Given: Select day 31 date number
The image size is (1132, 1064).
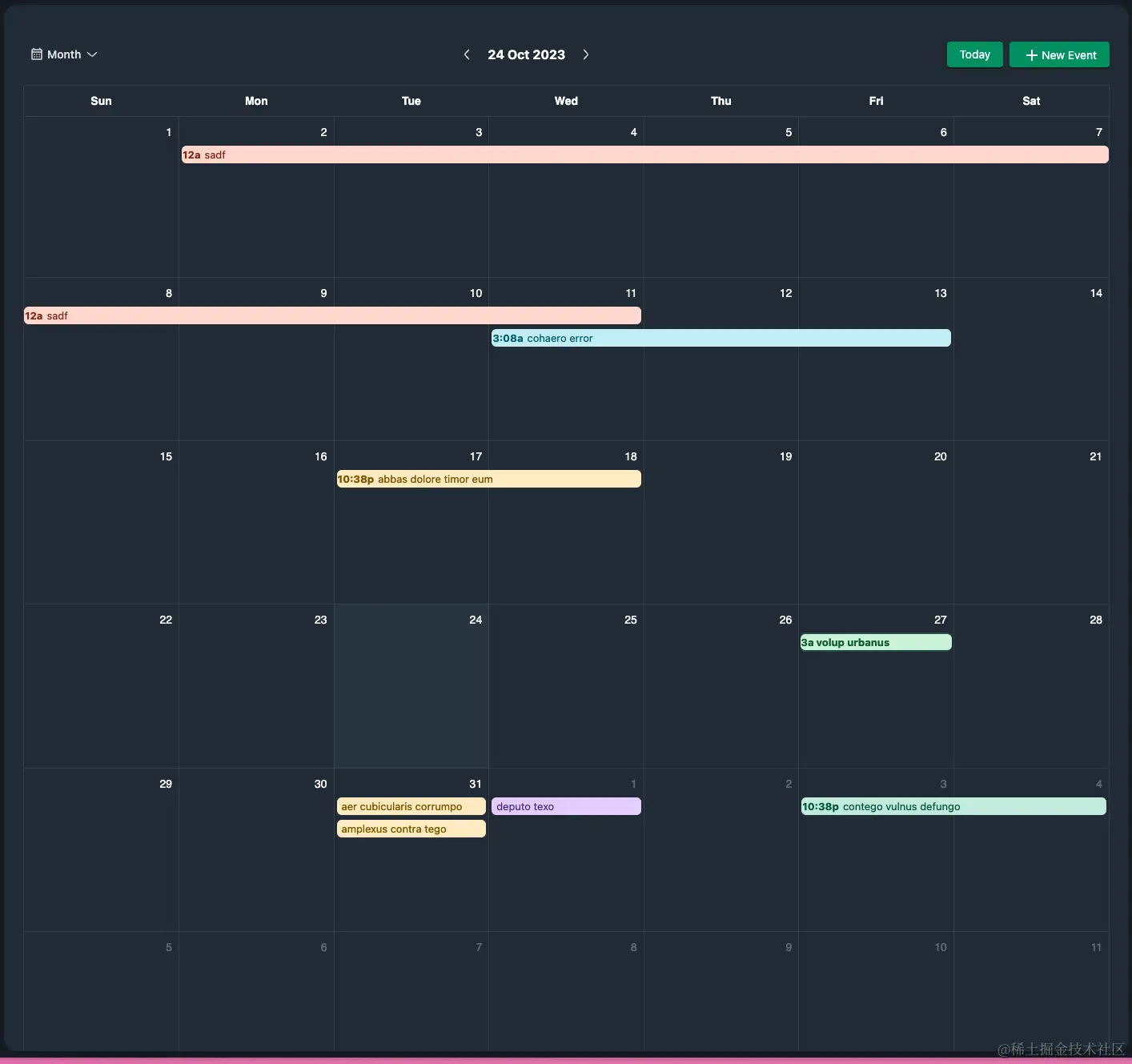Looking at the screenshot, I should (x=476, y=784).
